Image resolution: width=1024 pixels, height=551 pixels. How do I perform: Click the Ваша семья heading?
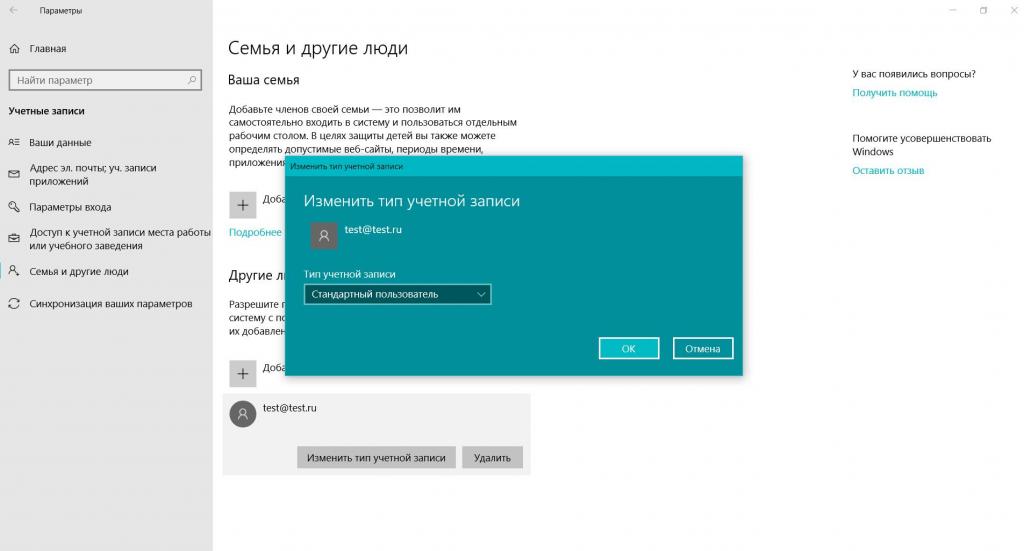point(263,80)
